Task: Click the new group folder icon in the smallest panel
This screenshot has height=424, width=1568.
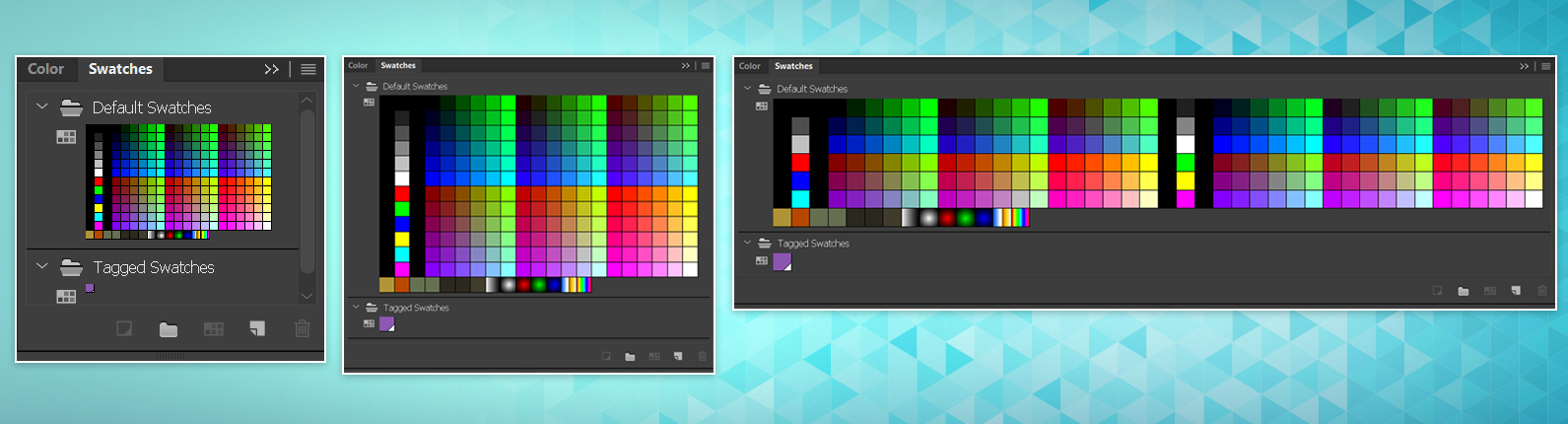Action: pyautogui.click(x=169, y=329)
